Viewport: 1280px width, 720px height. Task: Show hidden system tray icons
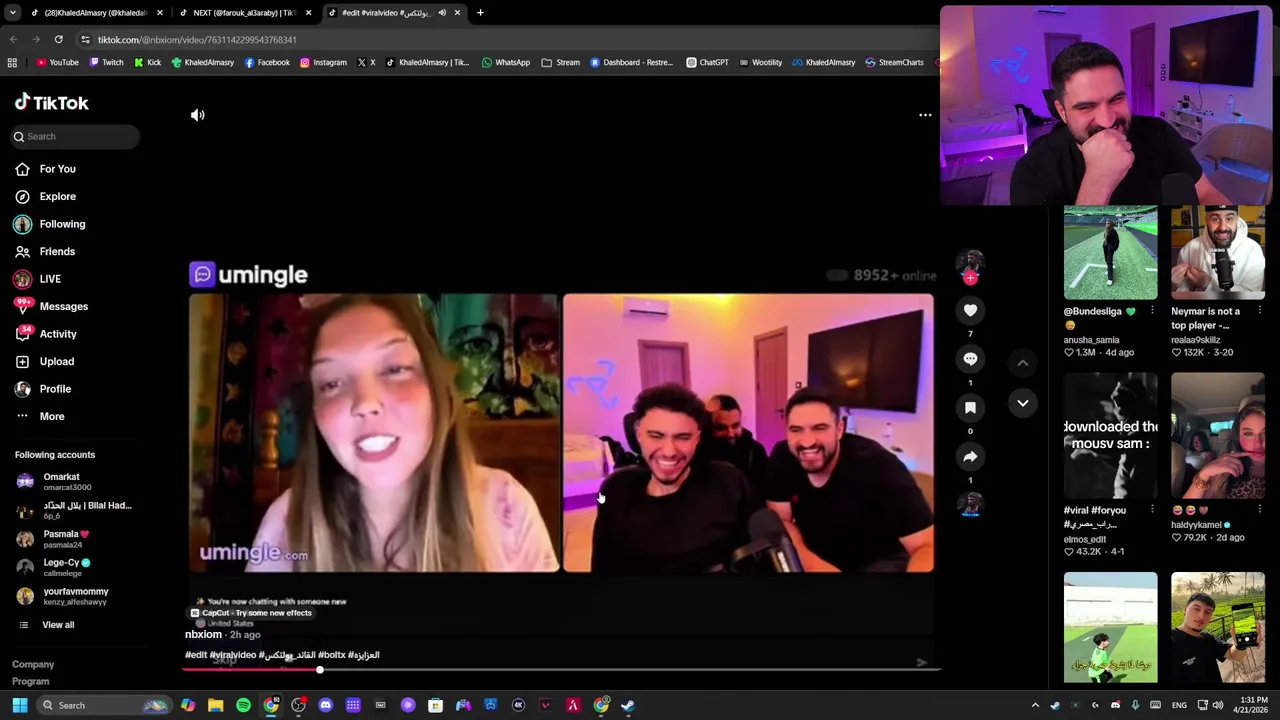(x=1035, y=705)
